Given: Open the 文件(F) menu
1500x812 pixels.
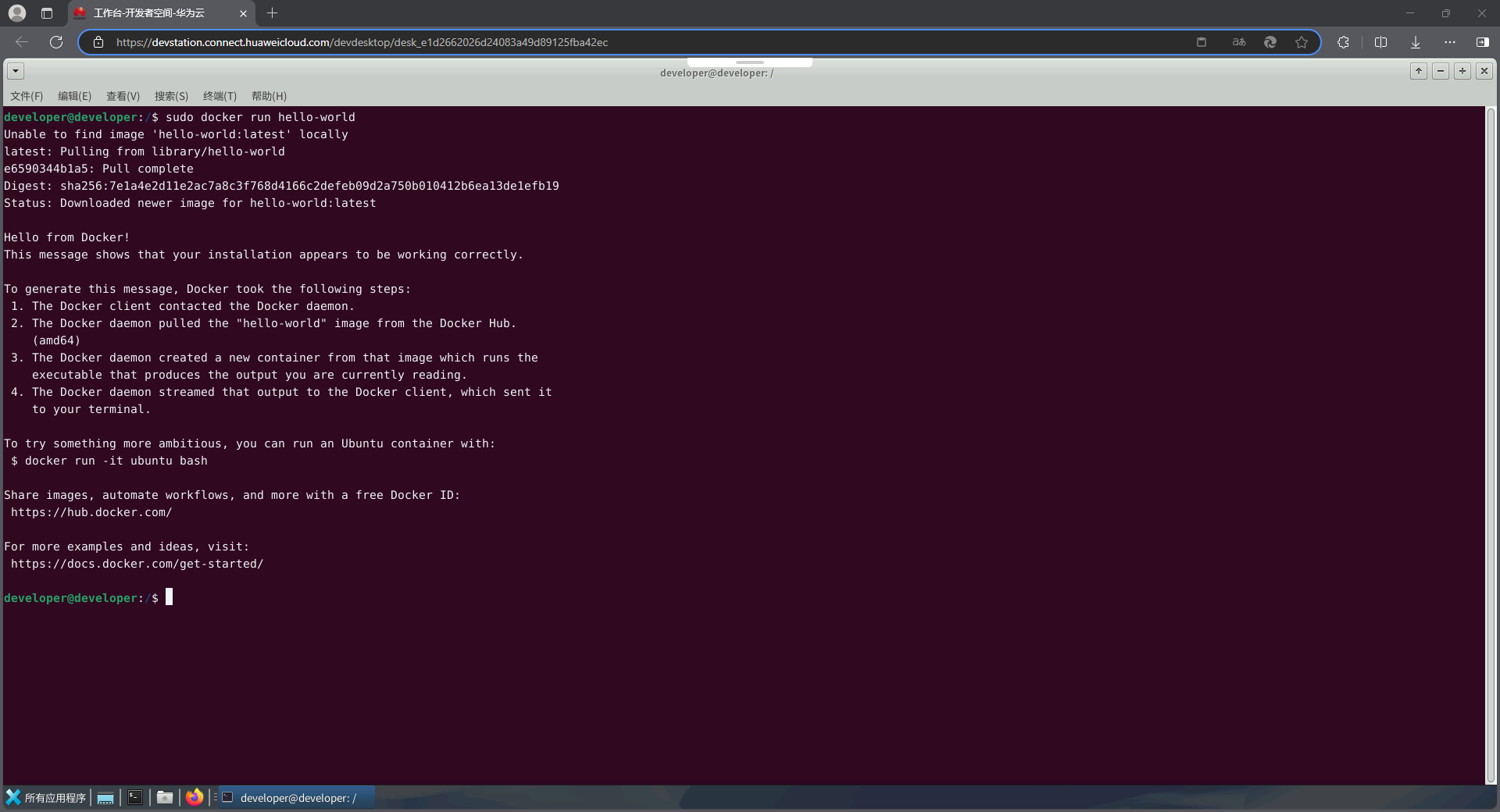Looking at the screenshot, I should (x=27, y=96).
